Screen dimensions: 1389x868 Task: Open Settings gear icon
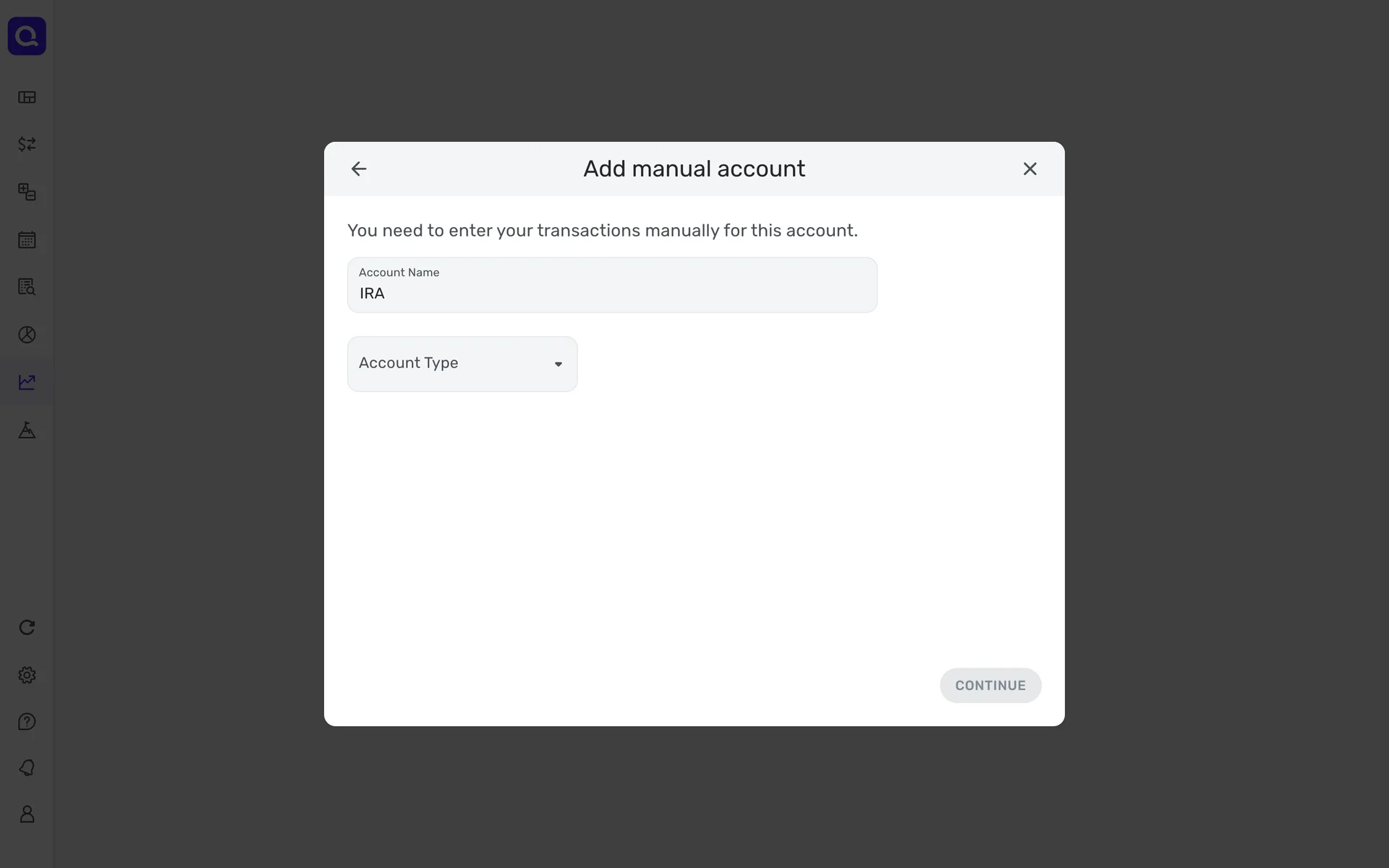[27, 675]
